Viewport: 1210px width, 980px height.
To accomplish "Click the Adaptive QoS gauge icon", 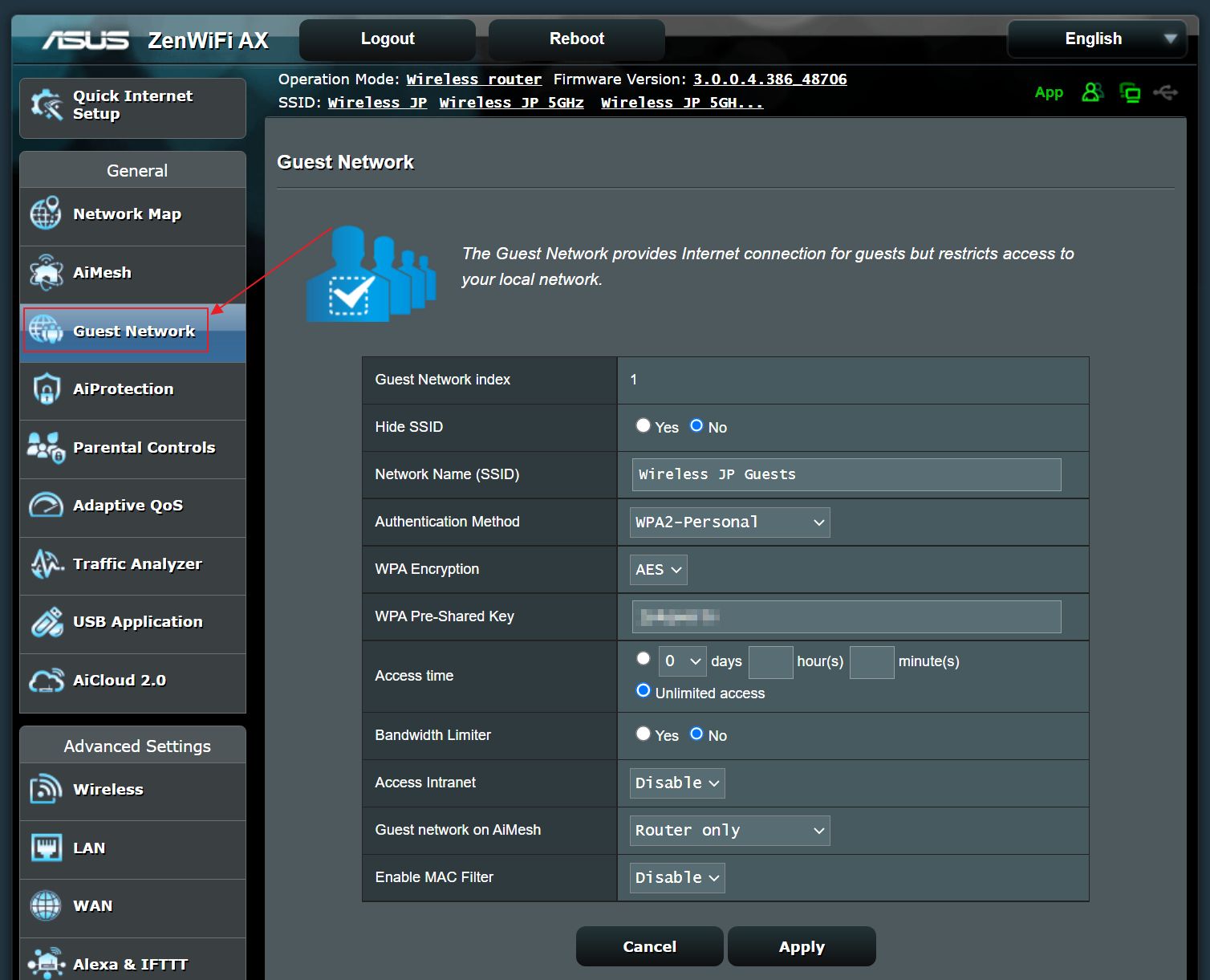I will pos(46,505).
